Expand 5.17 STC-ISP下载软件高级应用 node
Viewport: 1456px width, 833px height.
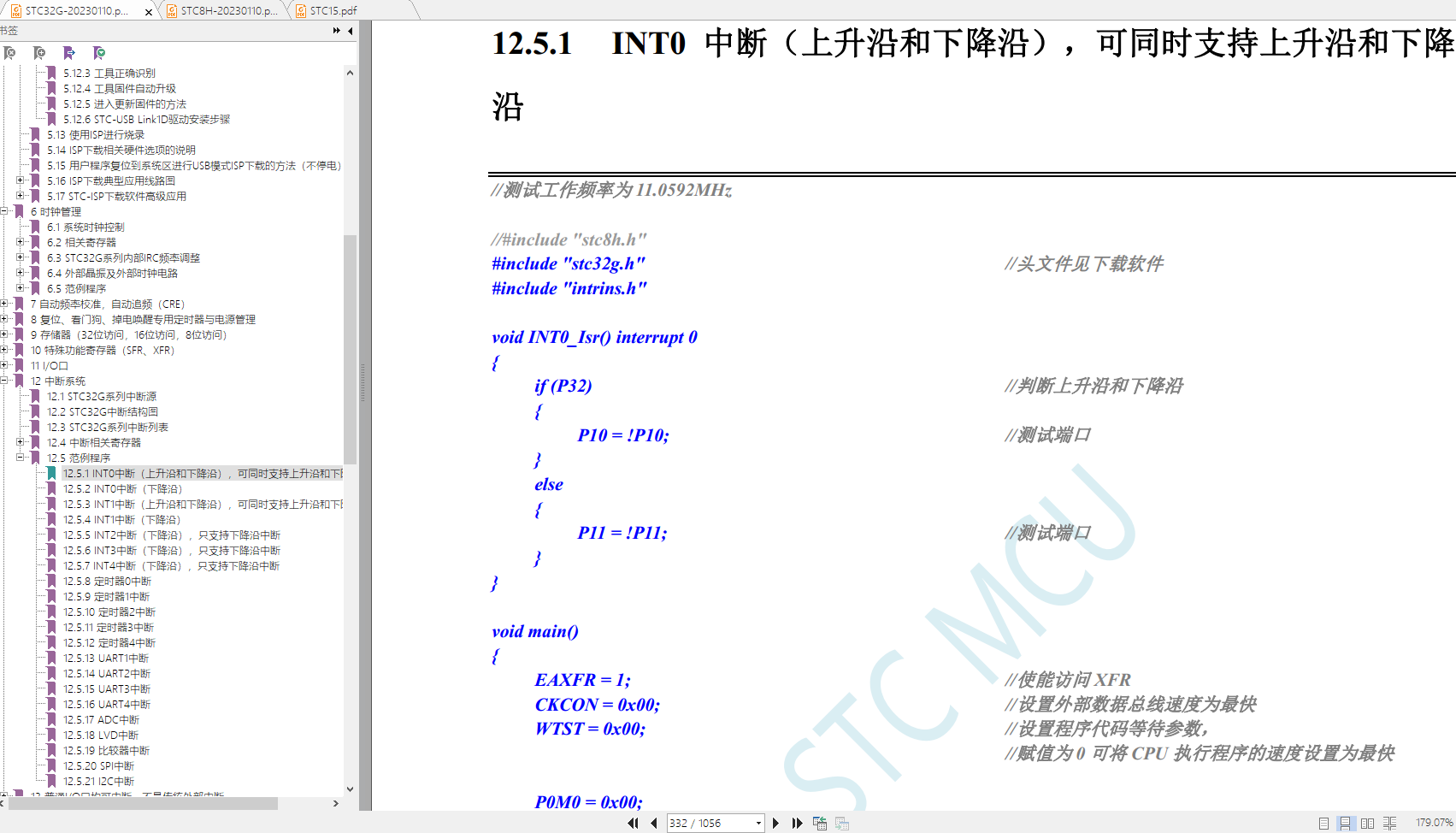(21, 196)
